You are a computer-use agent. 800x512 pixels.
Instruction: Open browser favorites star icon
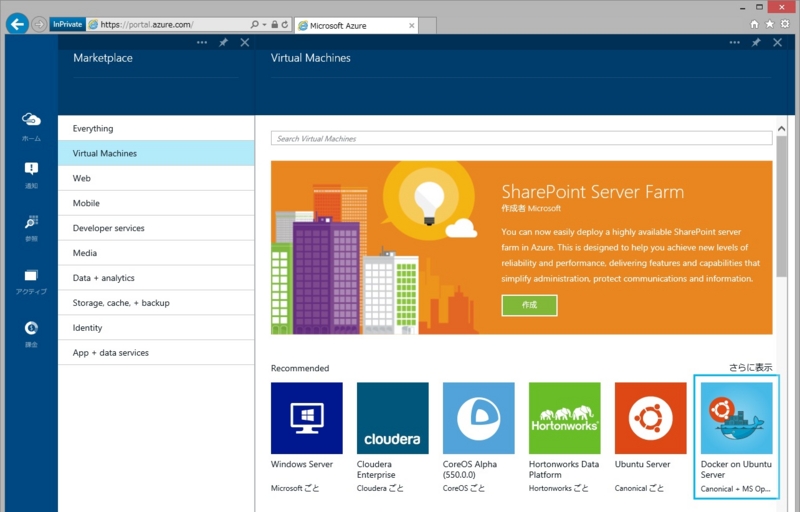pyautogui.click(x=770, y=24)
